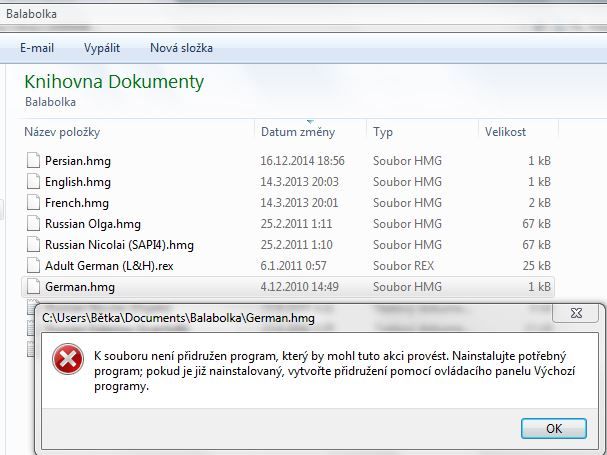
Task: Click the Russian Olga.hmg file name
Action: (x=93, y=224)
